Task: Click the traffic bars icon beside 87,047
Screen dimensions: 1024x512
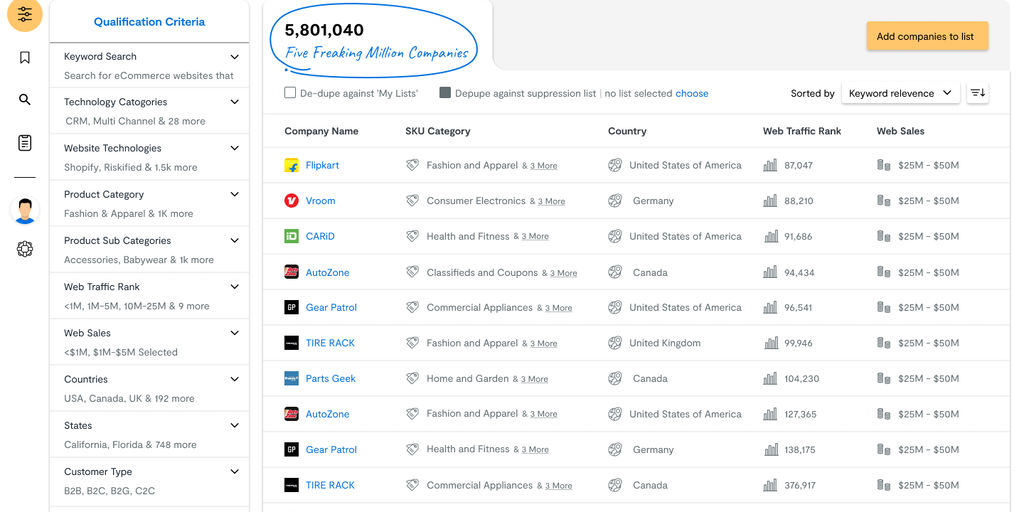Action: [x=770, y=165]
